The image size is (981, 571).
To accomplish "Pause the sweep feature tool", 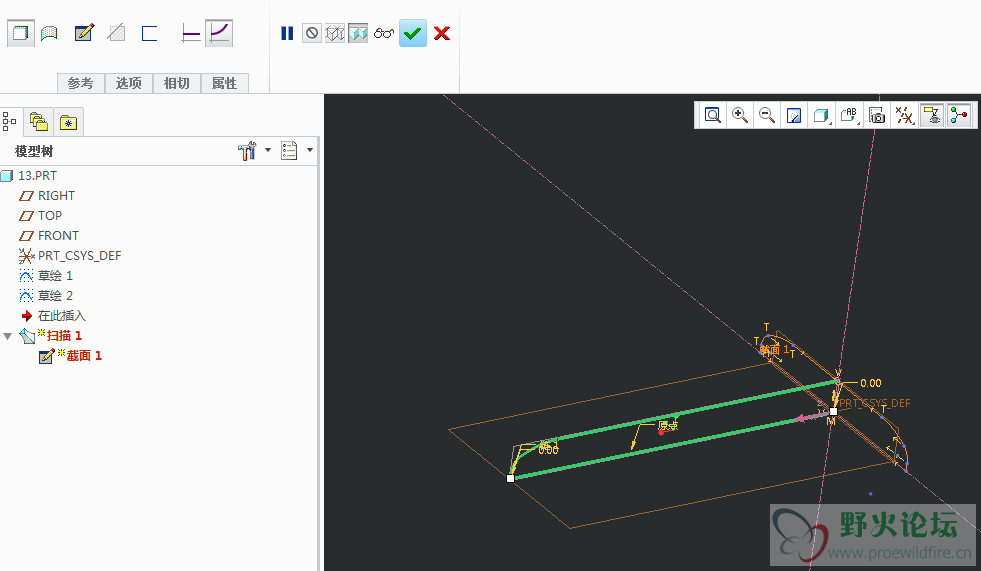I will [287, 33].
